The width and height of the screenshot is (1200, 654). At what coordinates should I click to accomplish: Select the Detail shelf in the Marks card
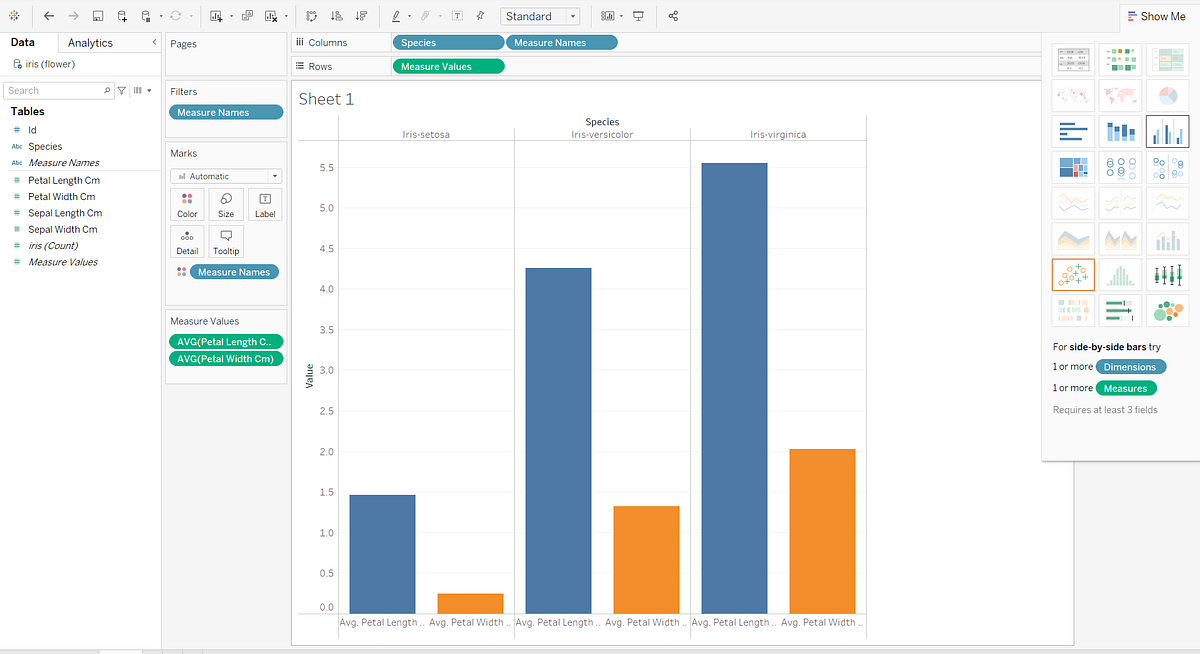point(187,240)
